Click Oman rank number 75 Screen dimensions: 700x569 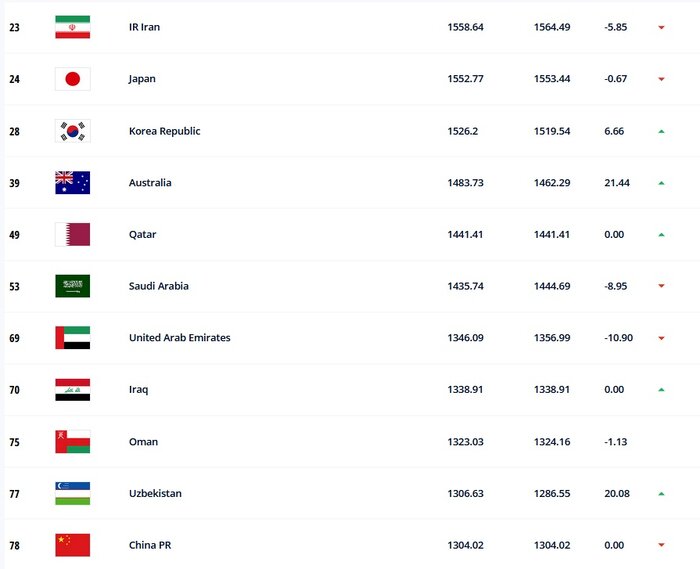point(14,442)
